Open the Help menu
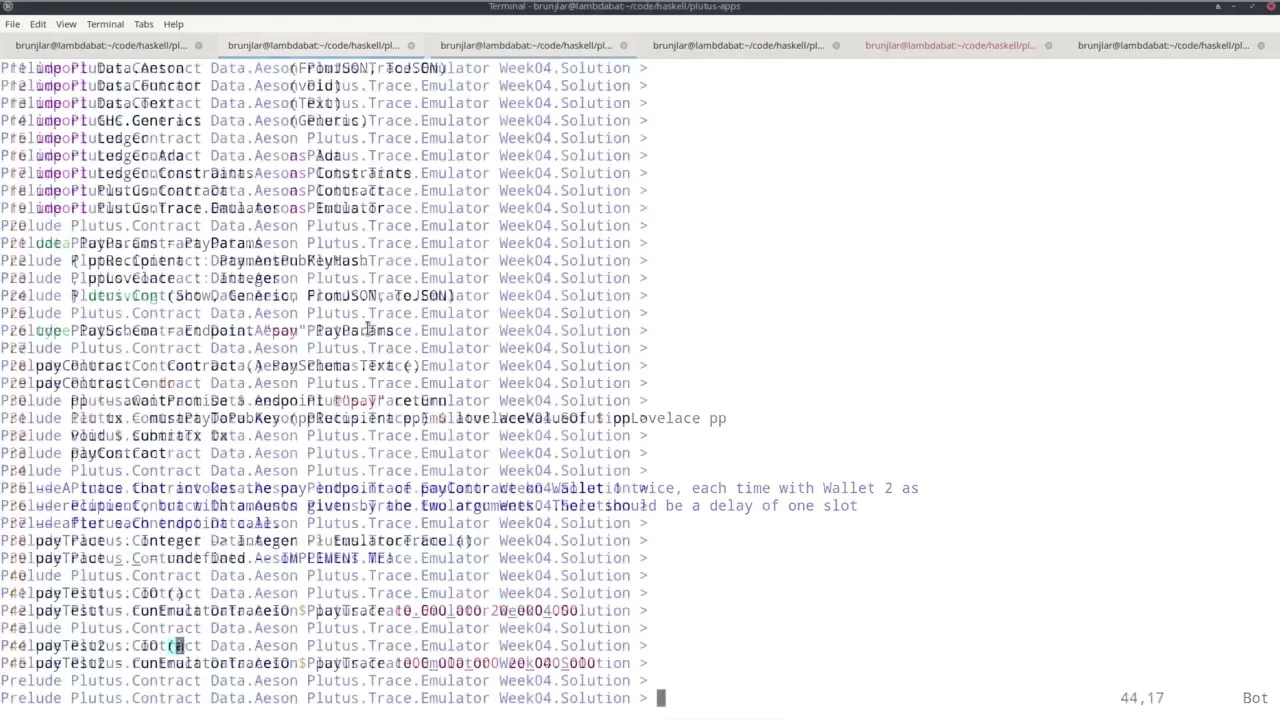The width and height of the screenshot is (1280, 720). click(x=173, y=24)
